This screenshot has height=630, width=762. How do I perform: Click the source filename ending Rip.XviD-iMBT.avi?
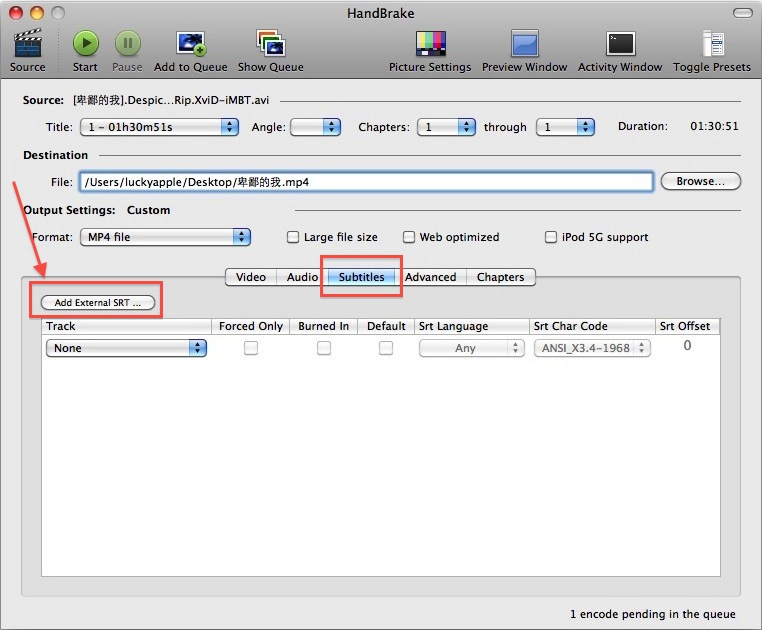[x=171, y=100]
